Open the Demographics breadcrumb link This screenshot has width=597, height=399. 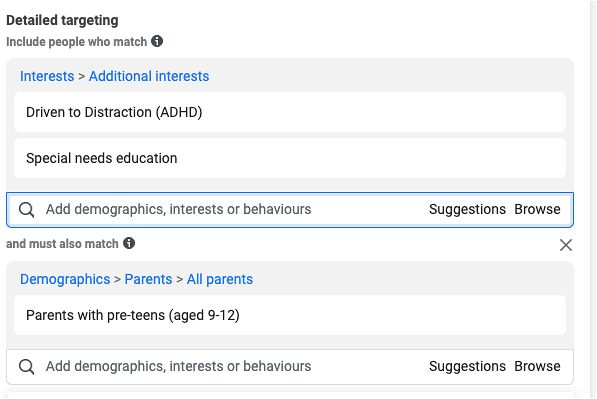[x=65, y=279]
